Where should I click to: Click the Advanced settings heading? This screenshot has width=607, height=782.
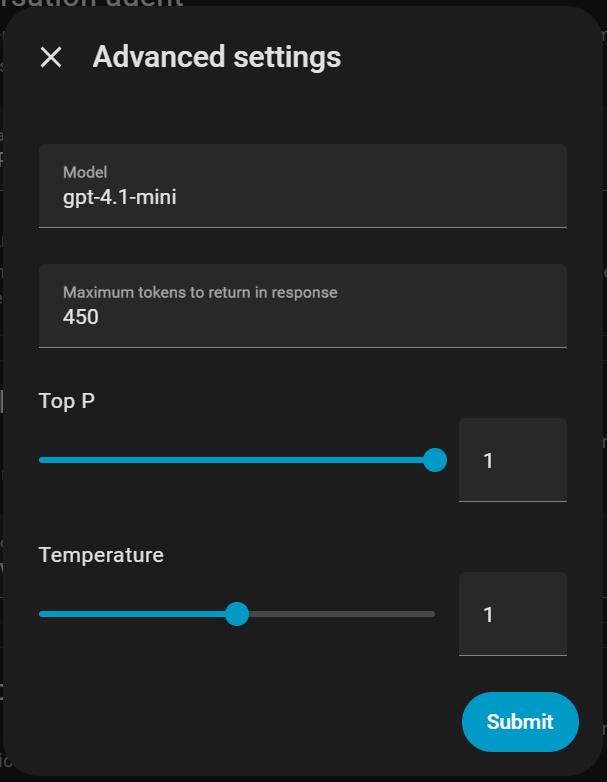pos(217,58)
